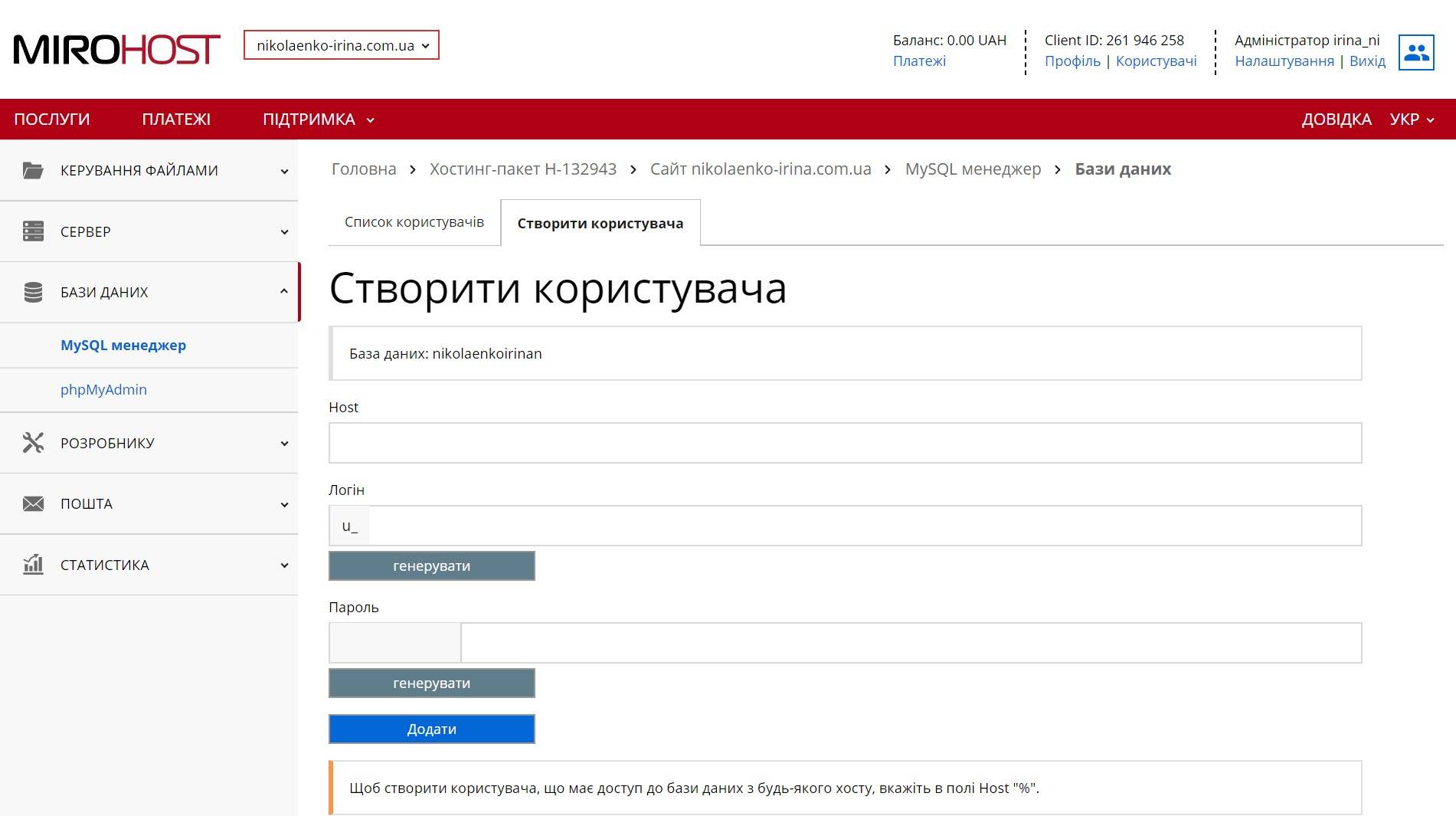The width and height of the screenshot is (1456, 816).
Task: Open the Профіль link
Action: (1072, 61)
